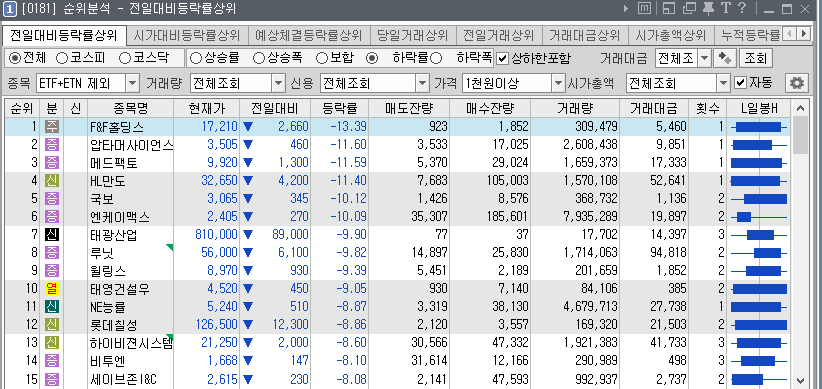
Task: Select the 보합 radio button
Action: pyautogui.click(x=322, y=58)
